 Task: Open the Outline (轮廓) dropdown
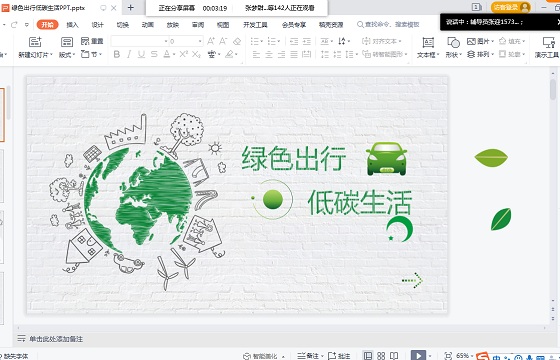click(511, 54)
